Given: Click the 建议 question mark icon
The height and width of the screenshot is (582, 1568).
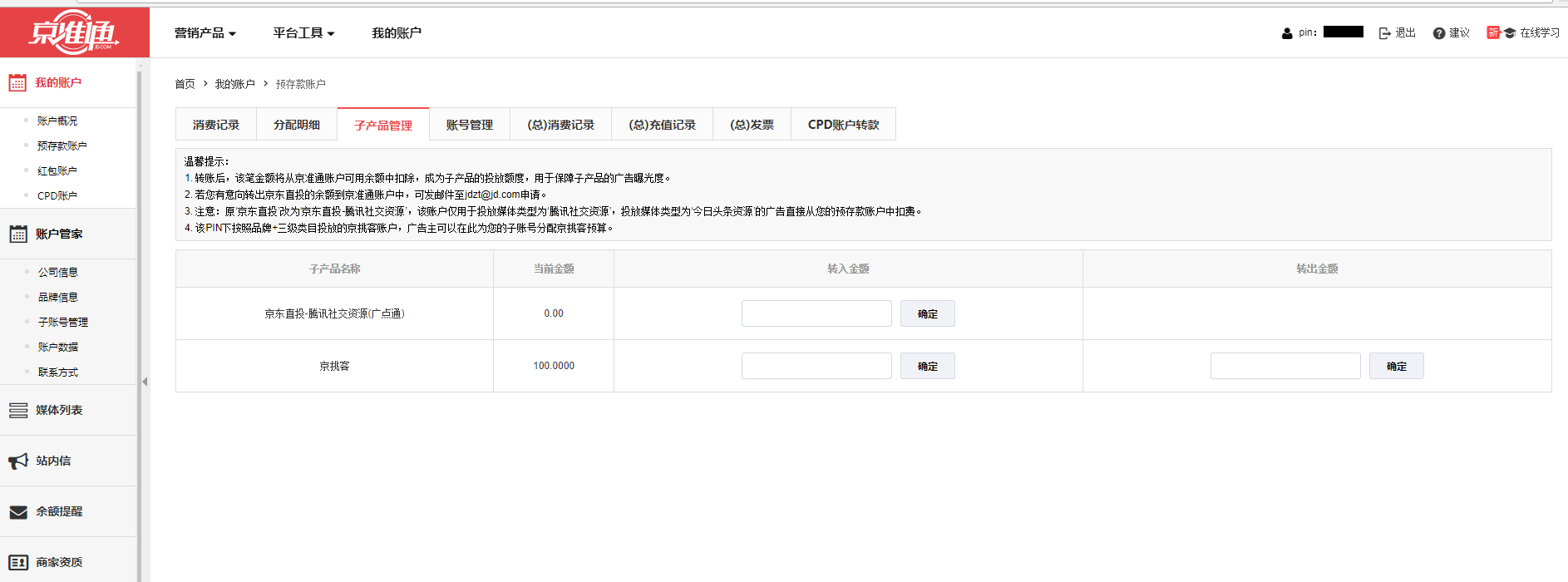Looking at the screenshot, I should pos(1439,33).
